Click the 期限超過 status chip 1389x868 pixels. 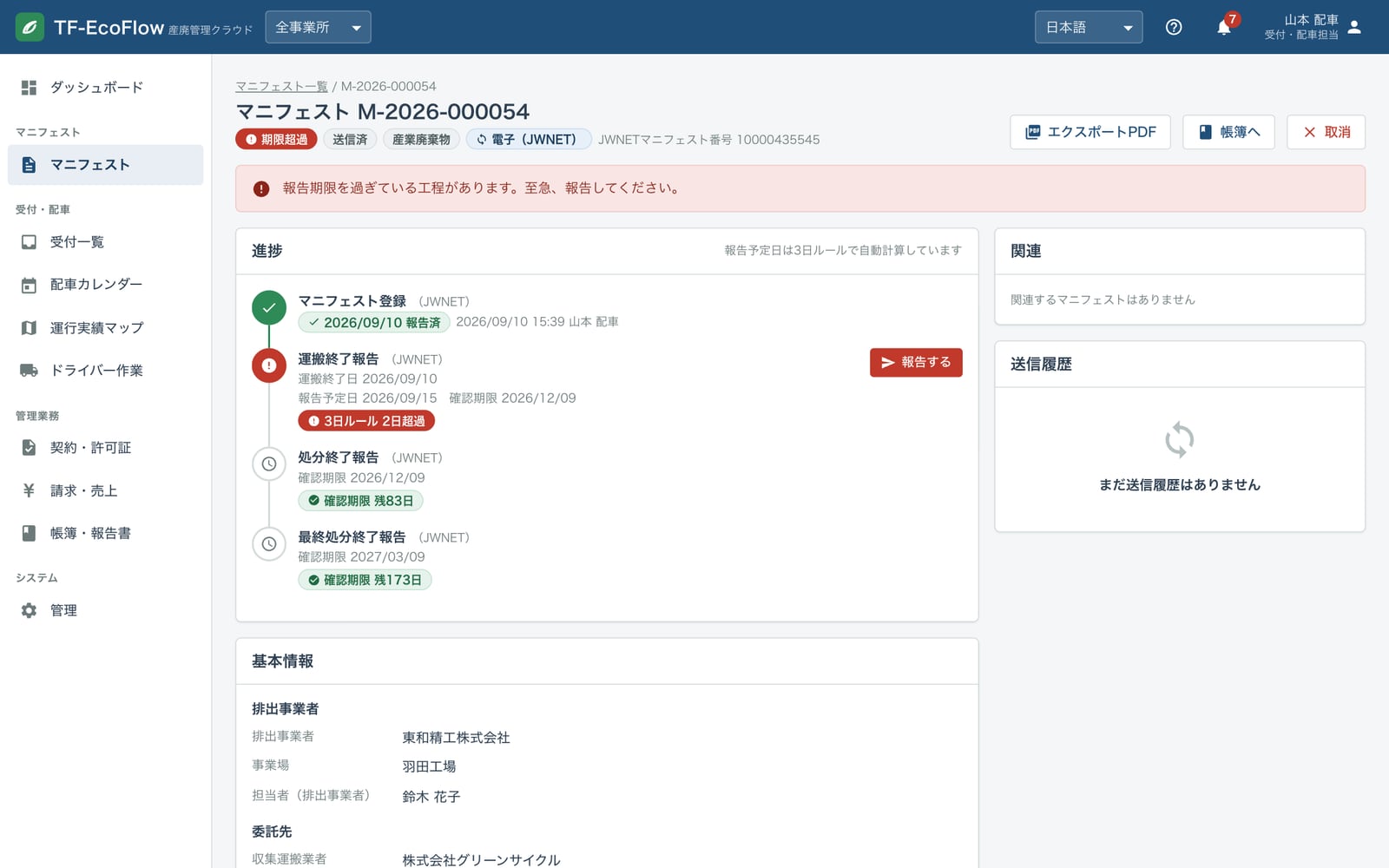(276, 140)
